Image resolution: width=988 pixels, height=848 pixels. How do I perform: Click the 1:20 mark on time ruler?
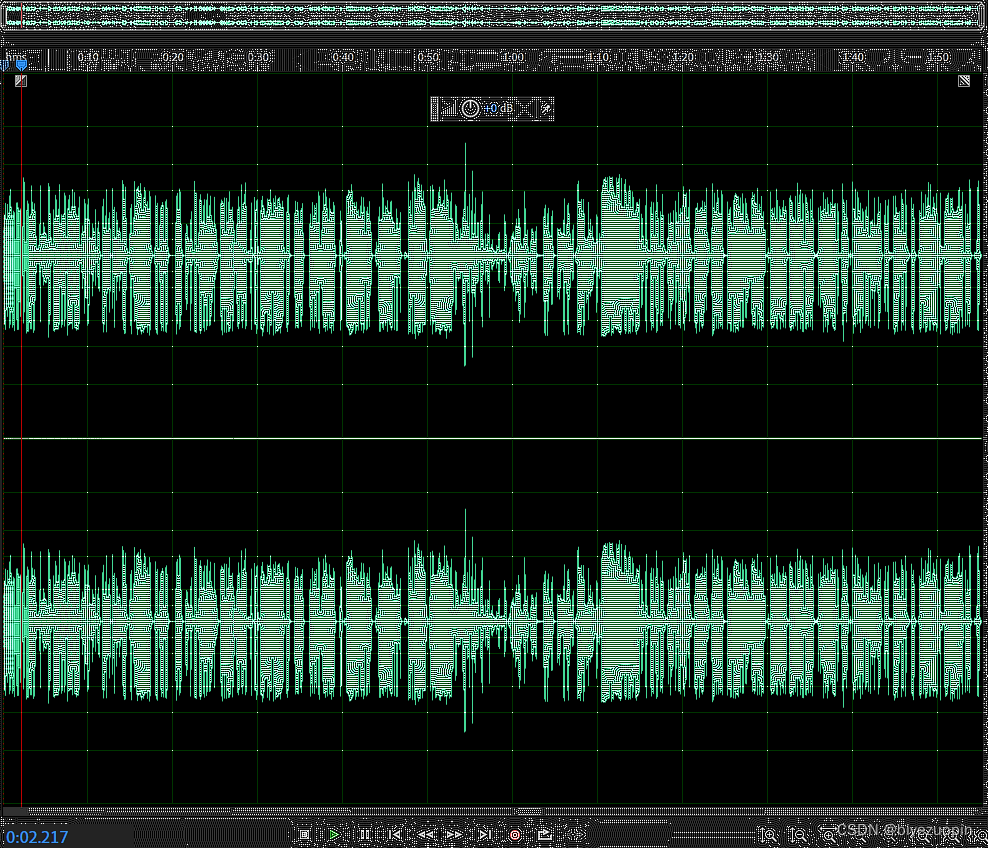pyautogui.click(x=683, y=57)
